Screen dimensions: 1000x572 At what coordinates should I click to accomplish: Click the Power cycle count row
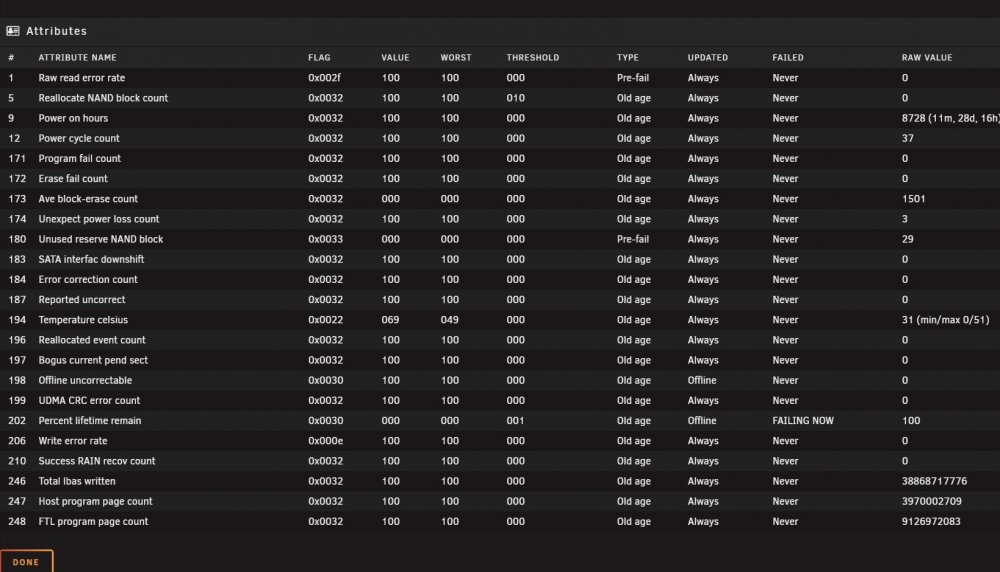pos(500,138)
